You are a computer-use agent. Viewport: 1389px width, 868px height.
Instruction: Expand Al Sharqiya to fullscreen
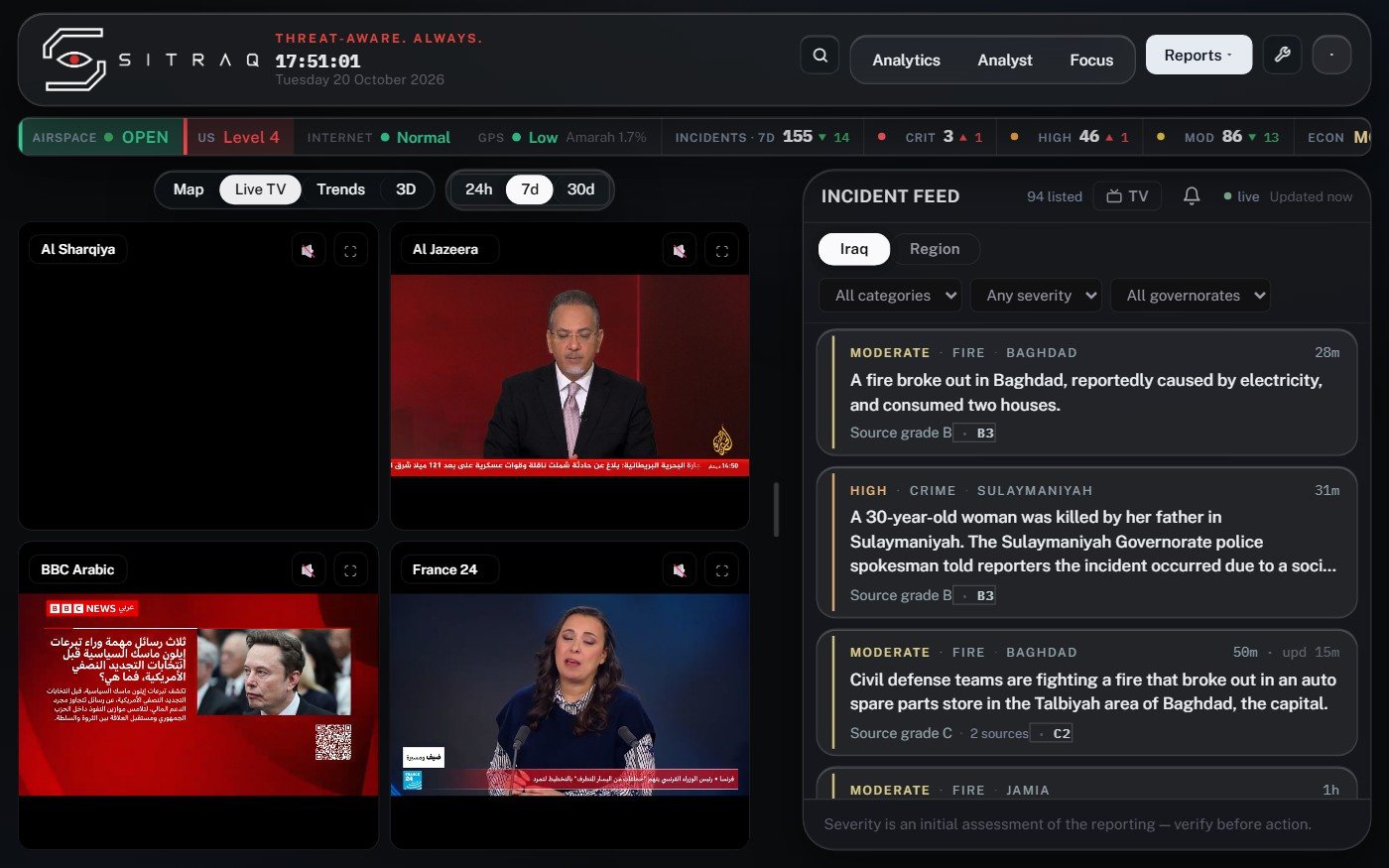350,251
